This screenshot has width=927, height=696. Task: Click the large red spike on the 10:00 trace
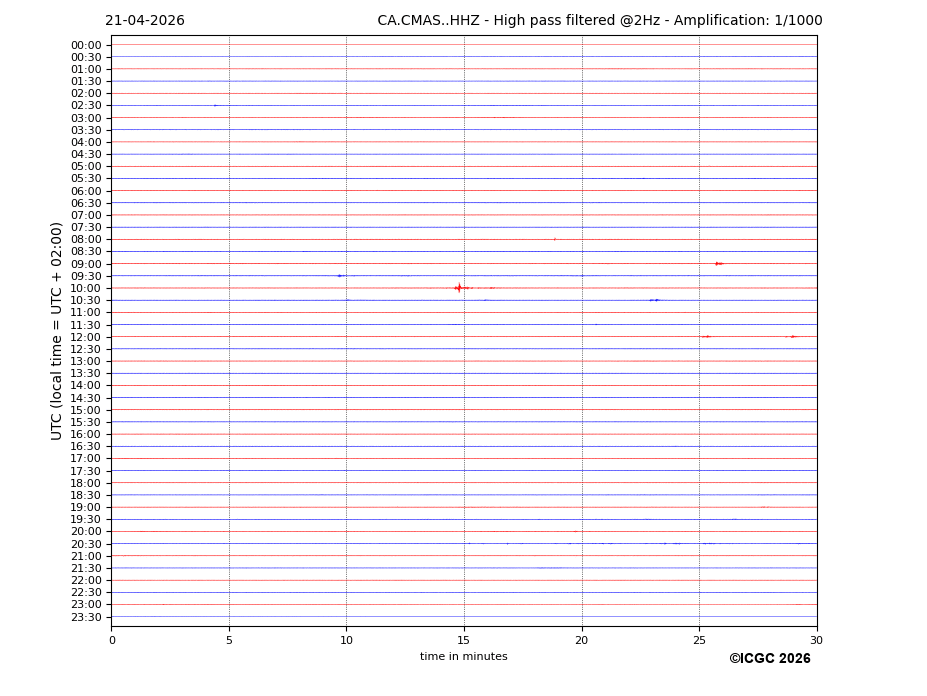pos(458,288)
